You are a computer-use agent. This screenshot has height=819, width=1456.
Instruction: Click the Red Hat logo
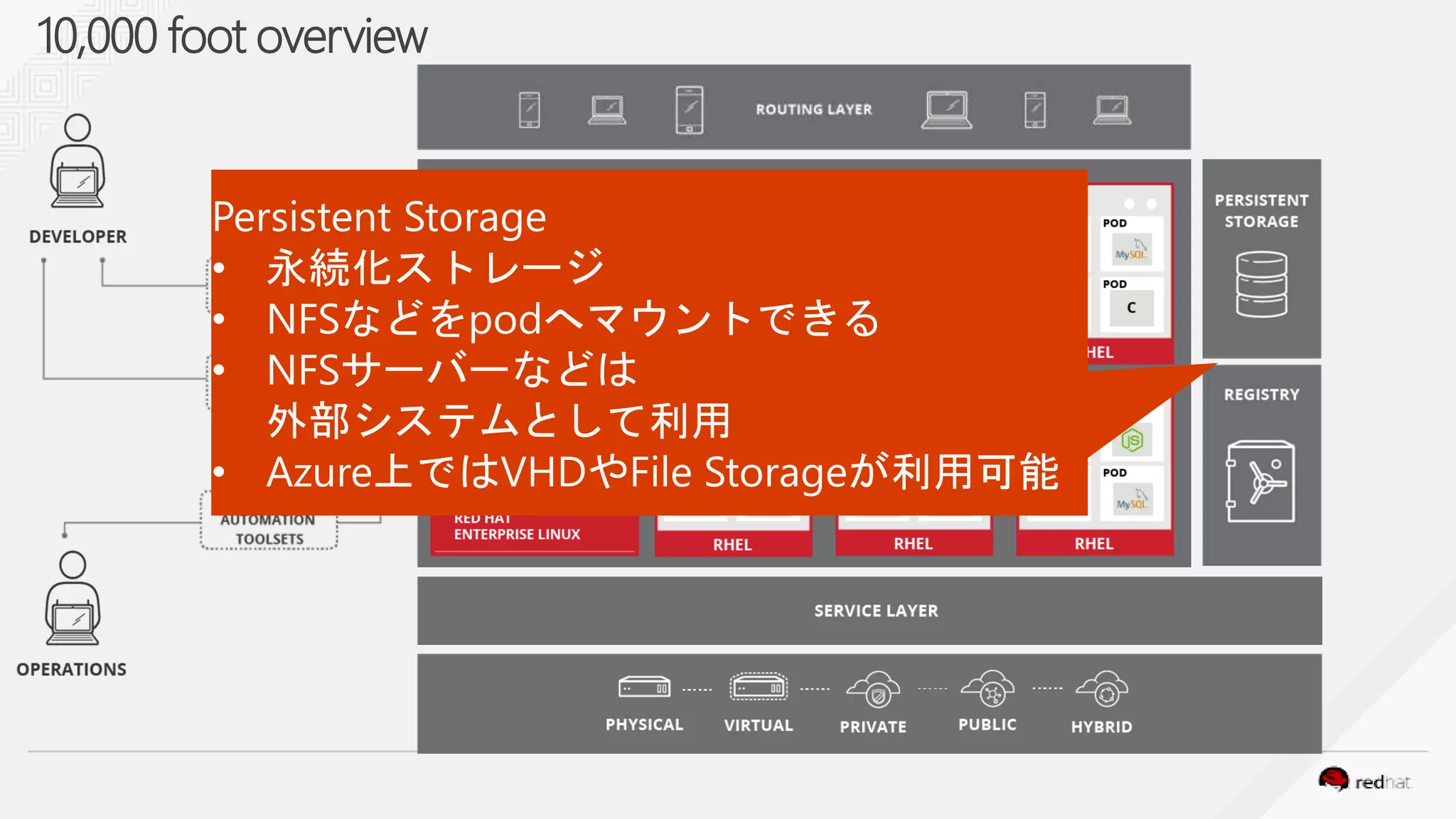point(1365,781)
